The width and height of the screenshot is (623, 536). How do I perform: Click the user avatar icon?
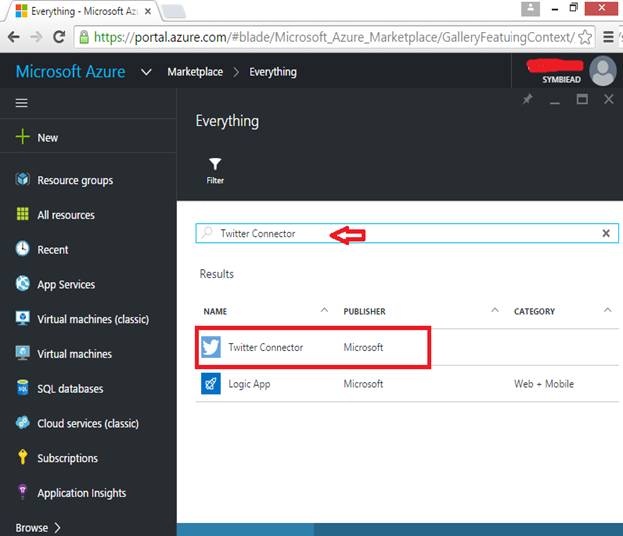pos(603,71)
